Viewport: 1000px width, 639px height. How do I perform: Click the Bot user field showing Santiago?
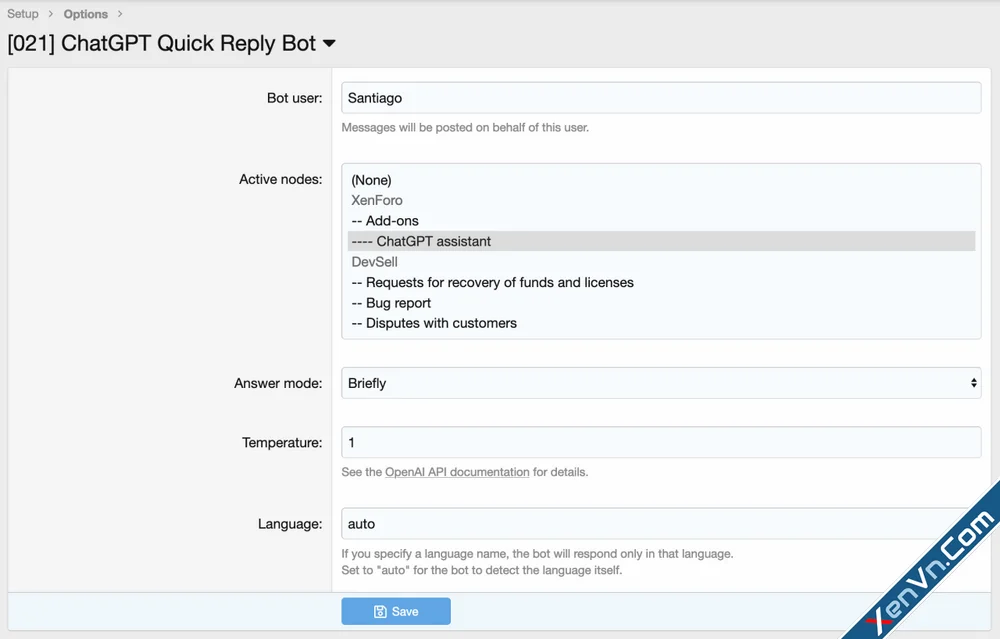[x=660, y=98]
